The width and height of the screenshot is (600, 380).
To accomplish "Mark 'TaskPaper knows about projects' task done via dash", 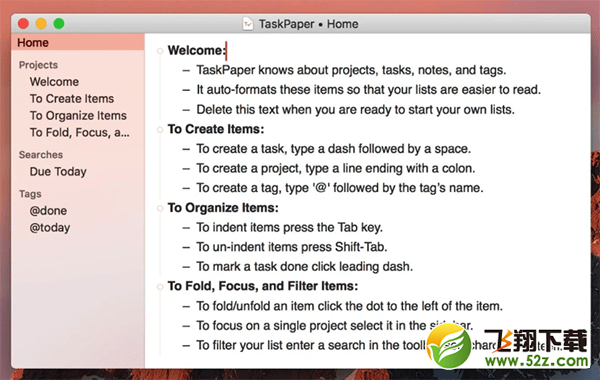I will pos(186,70).
